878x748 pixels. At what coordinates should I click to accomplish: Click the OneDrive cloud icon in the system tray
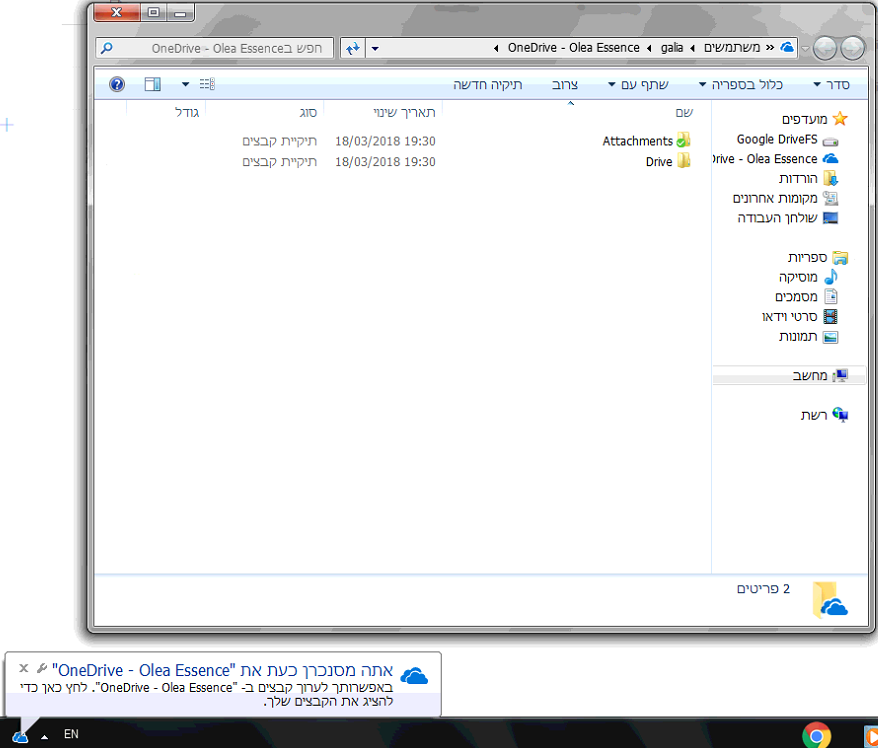20,734
